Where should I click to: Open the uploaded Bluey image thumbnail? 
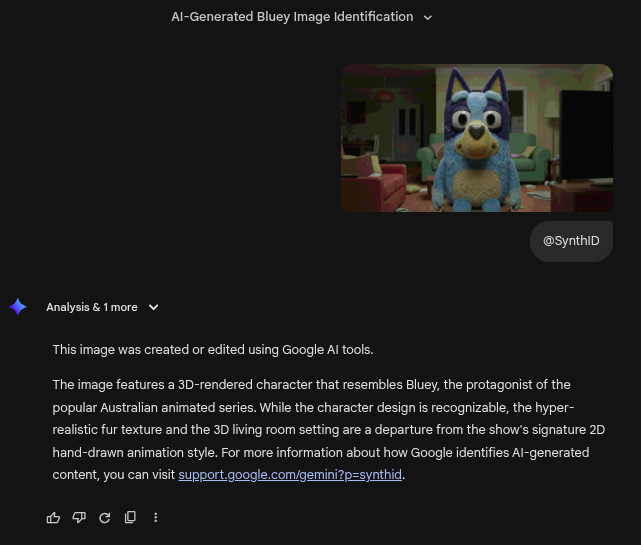point(476,138)
